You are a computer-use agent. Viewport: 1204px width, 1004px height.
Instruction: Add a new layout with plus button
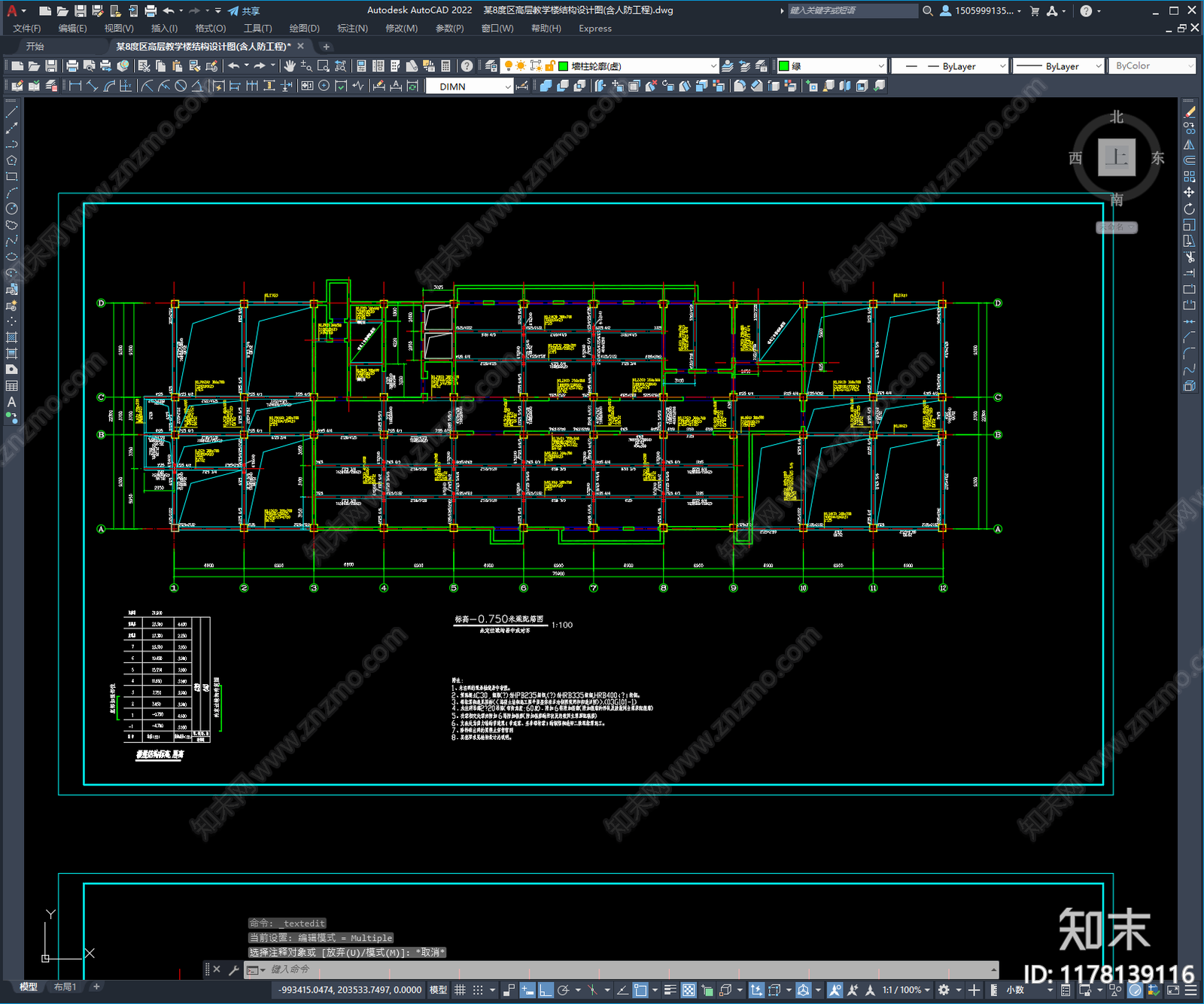click(96, 987)
